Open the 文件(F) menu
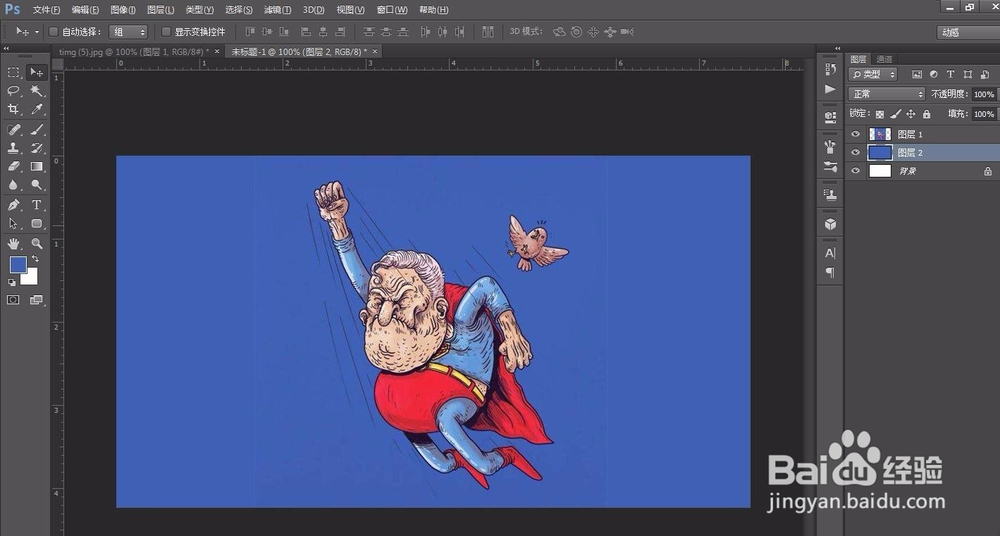 click(x=47, y=10)
